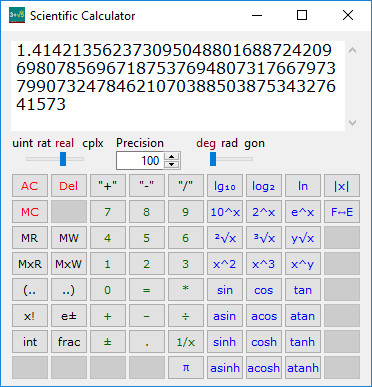Click the factorial x! key
372x387 pixels.
point(30,316)
